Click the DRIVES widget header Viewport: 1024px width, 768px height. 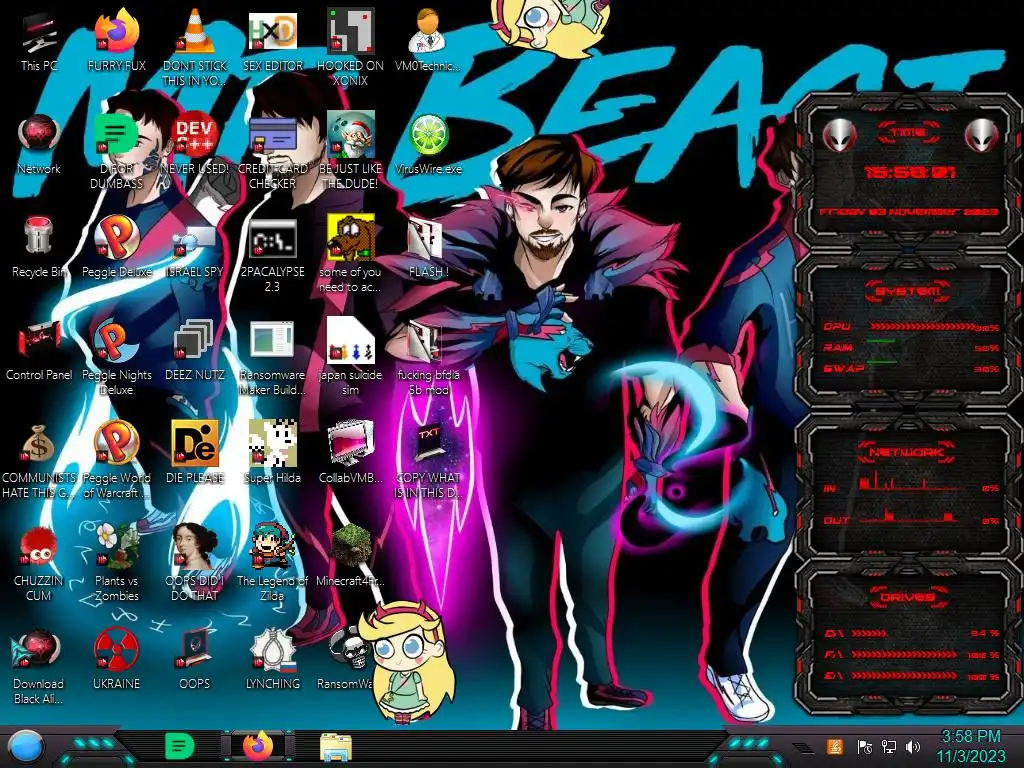coord(908,597)
